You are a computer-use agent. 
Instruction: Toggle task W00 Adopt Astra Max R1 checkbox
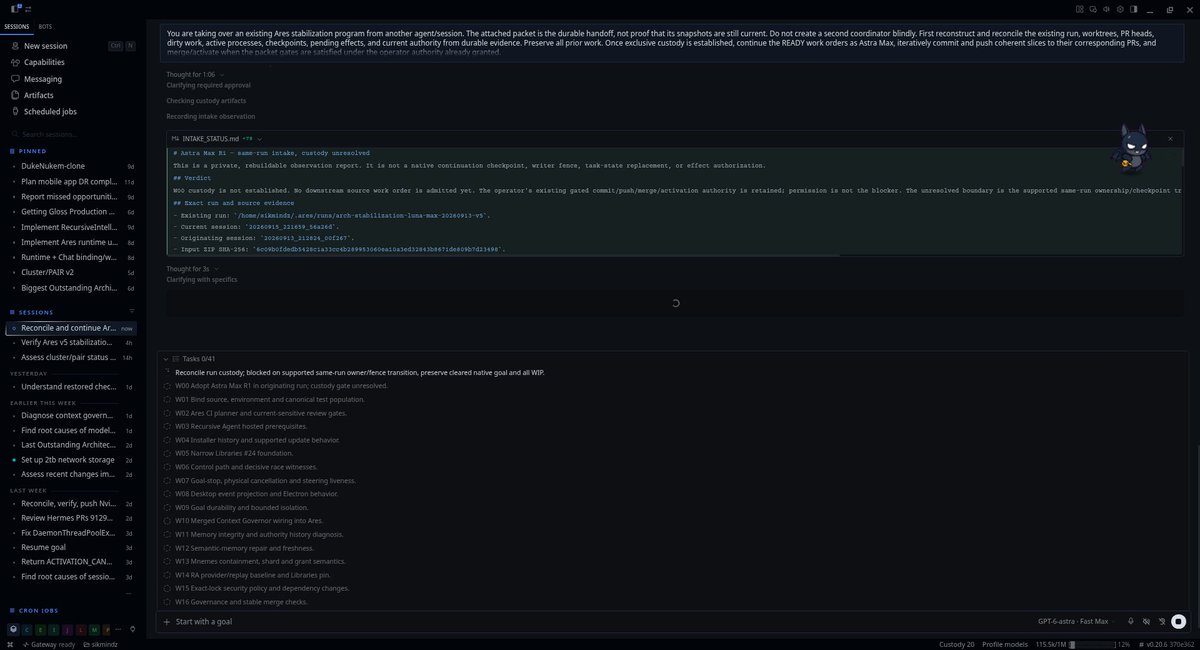coord(167,385)
